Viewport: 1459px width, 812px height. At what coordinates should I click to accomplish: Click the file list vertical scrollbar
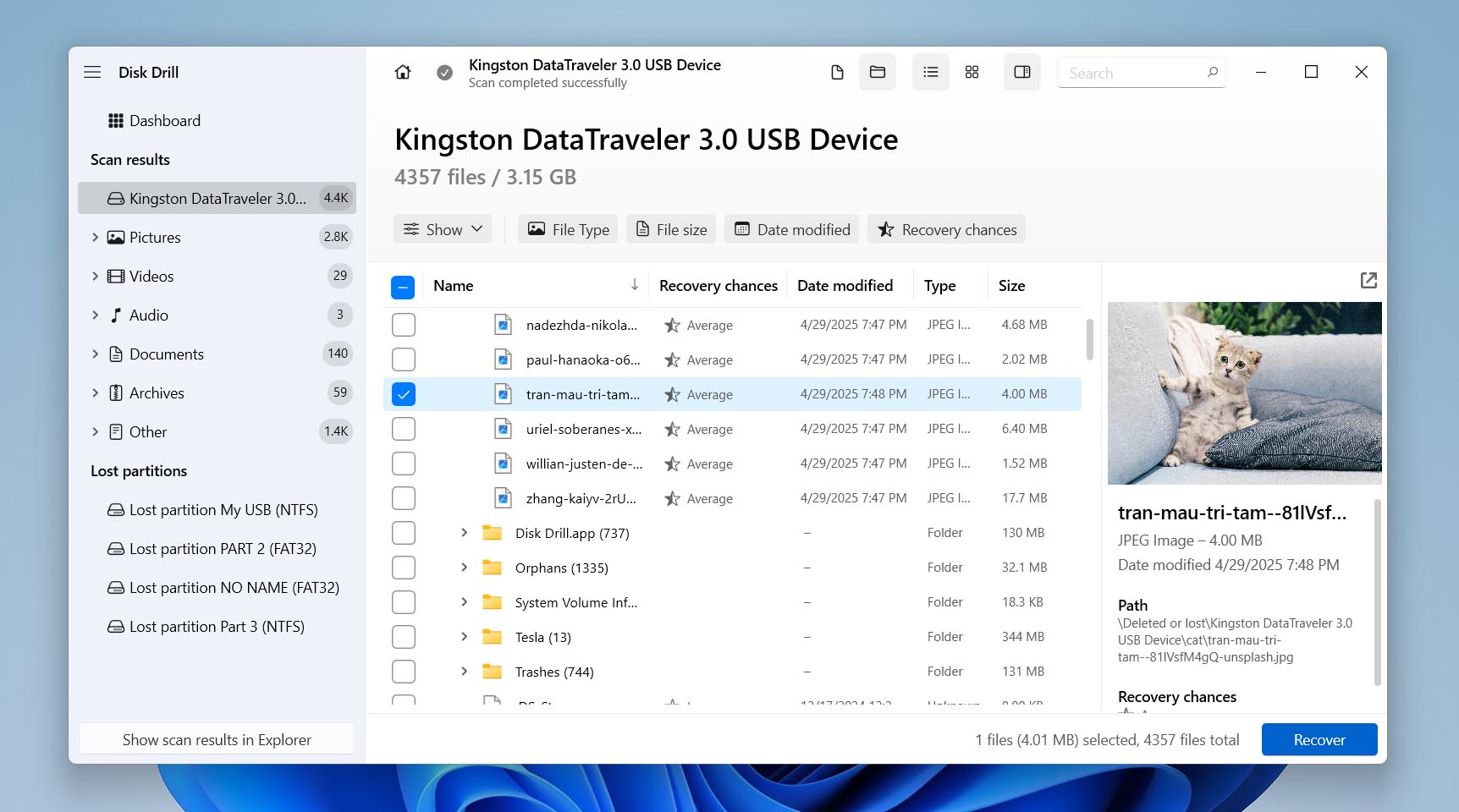(1089, 340)
